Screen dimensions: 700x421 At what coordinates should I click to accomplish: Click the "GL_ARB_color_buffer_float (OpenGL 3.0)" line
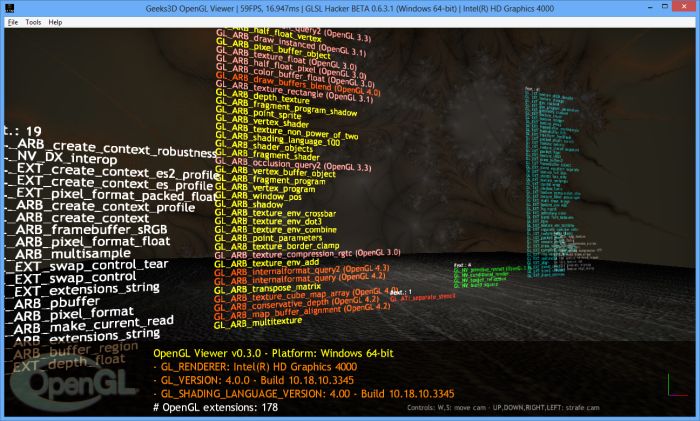tap(295, 77)
